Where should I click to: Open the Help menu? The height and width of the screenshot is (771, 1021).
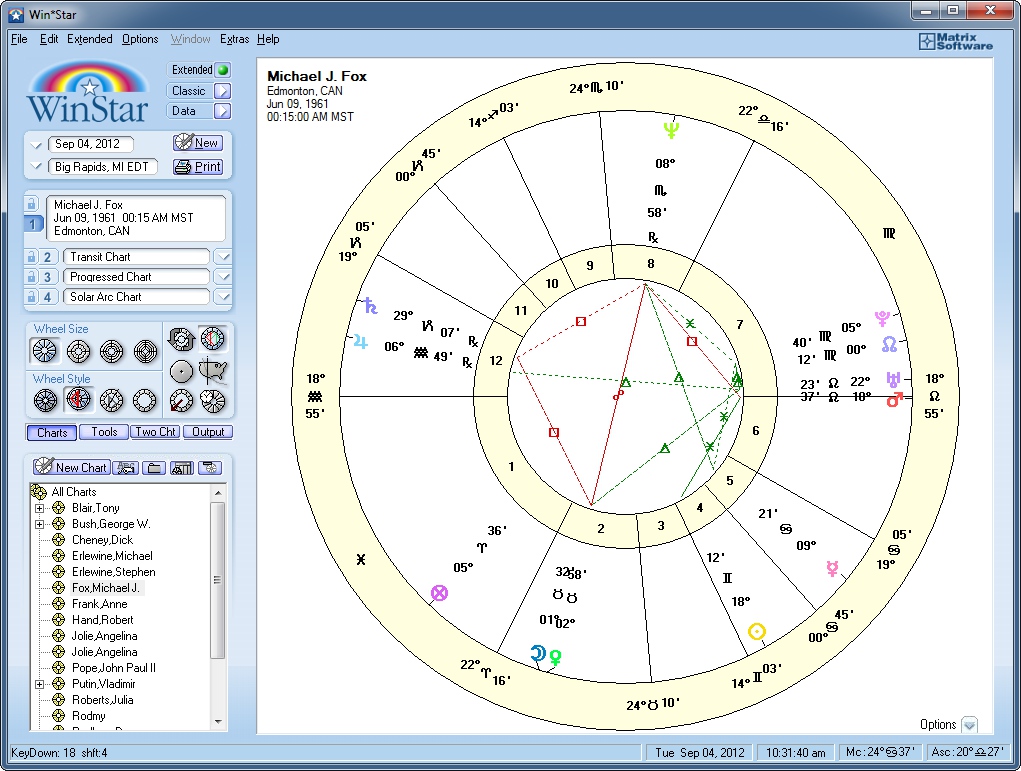tap(268, 39)
